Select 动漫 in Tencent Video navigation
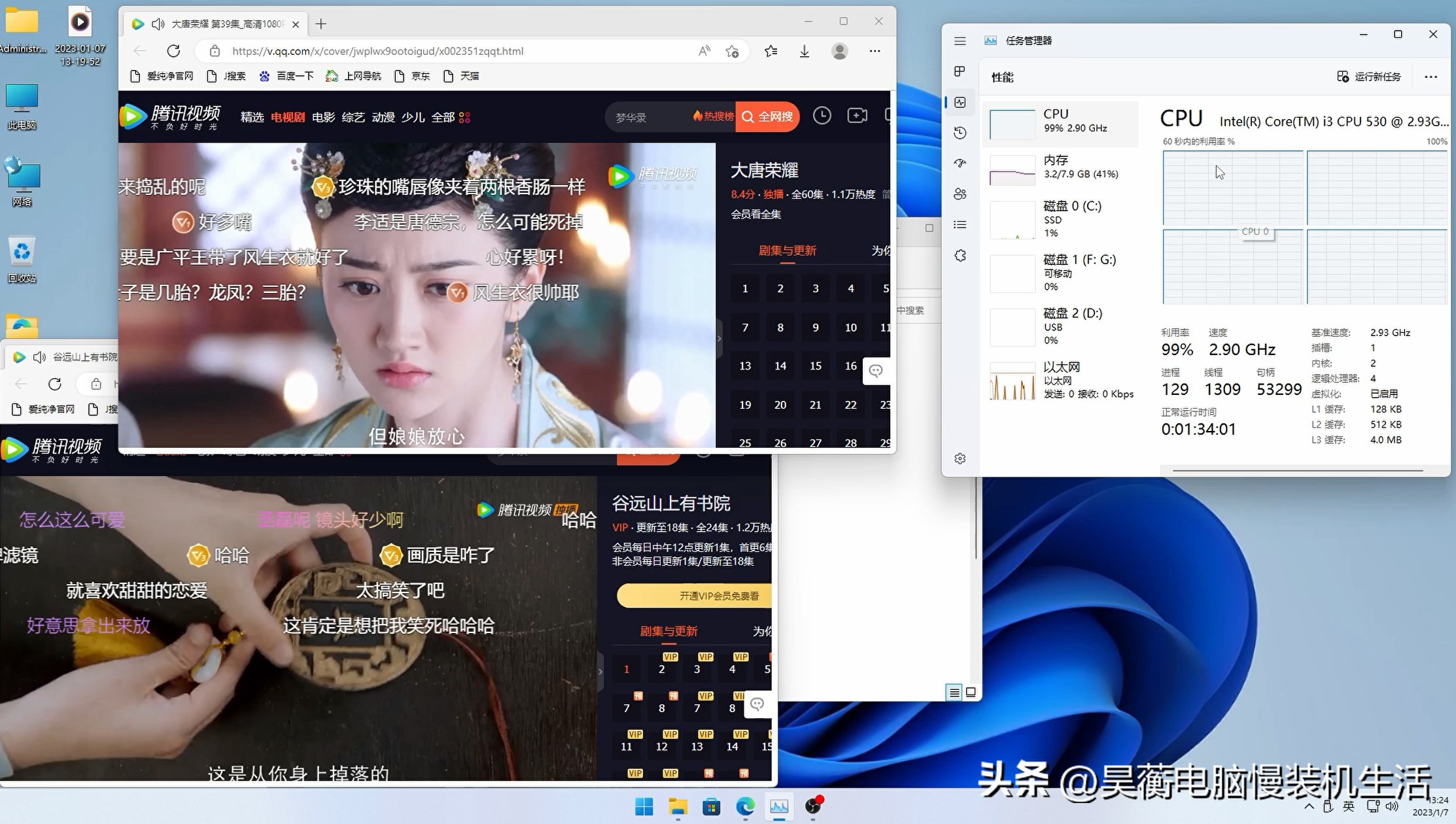The height and width of the screenshot is (824, 1456). pyautogui.click(x=383, y=117)
